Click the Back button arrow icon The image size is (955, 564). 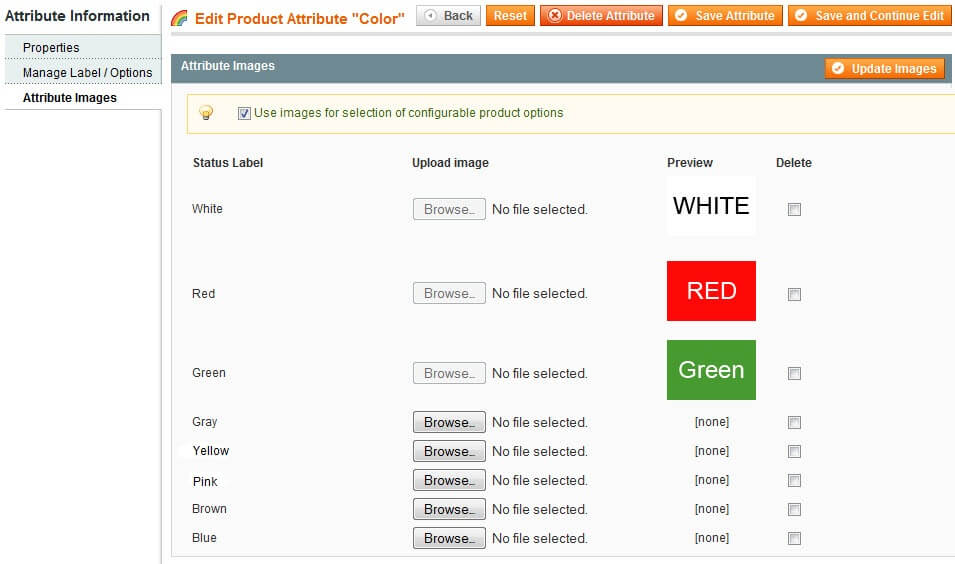pyautogui.click(x=430, y=16)
